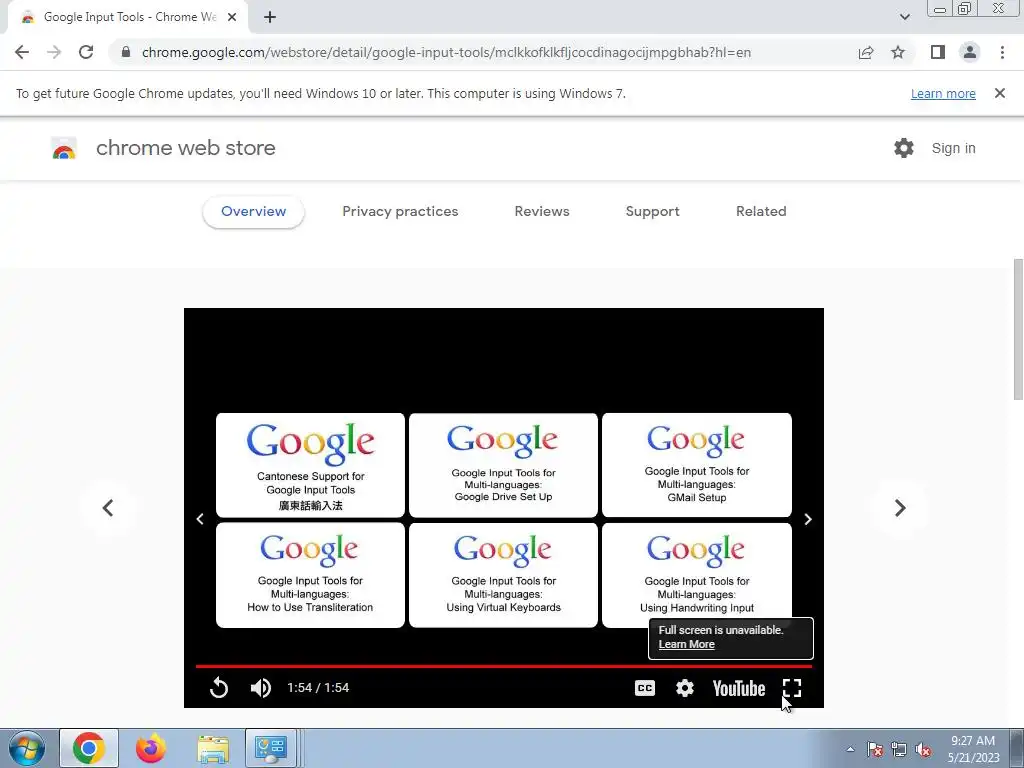
Task: Mute the video volume
Action: (261, 688)
